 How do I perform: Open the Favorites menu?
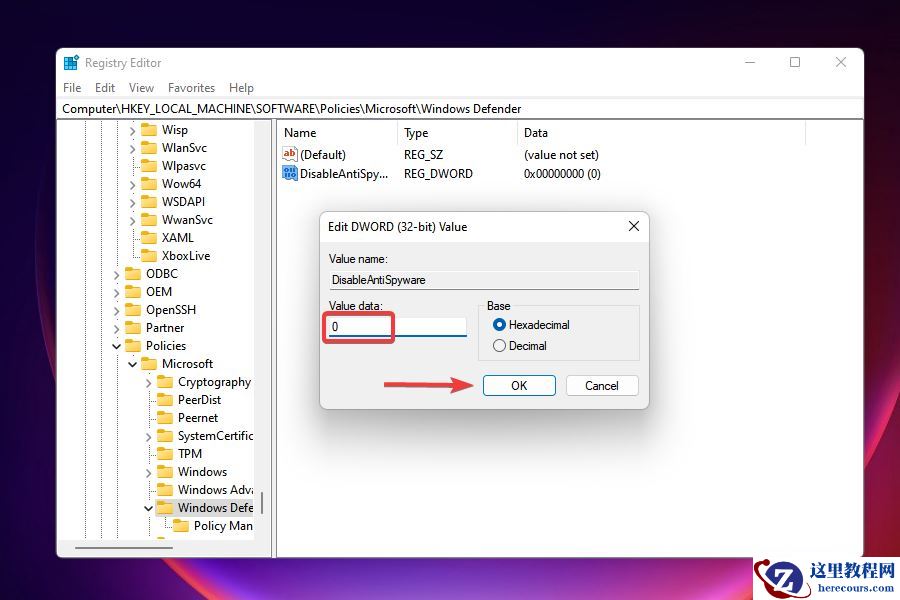[191, 87]
